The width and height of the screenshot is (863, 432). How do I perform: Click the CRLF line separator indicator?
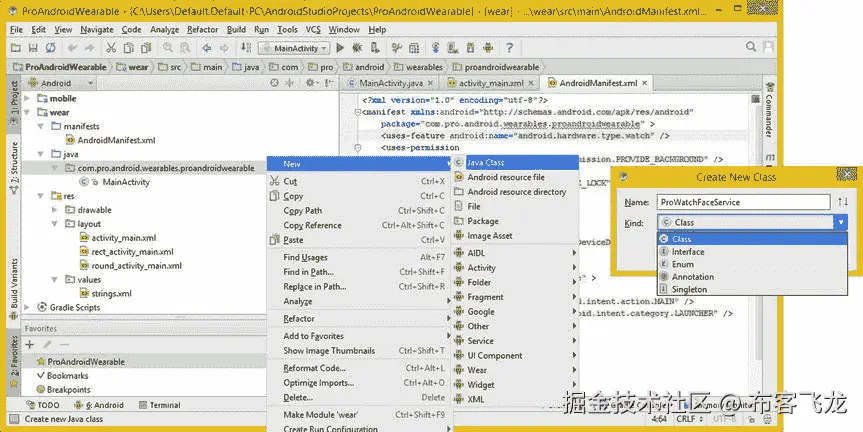pyautogui.click(x=690, y=419)
